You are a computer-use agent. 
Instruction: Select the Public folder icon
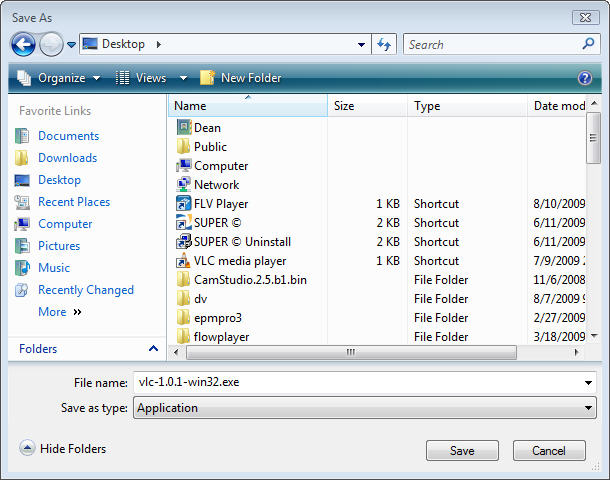(183, 147)
